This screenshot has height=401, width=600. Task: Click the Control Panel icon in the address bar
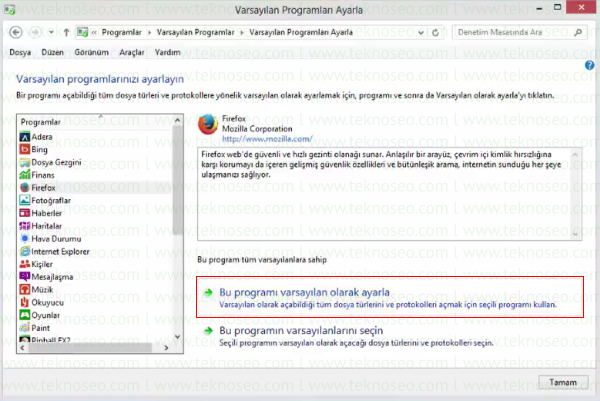tap(82, 32)
